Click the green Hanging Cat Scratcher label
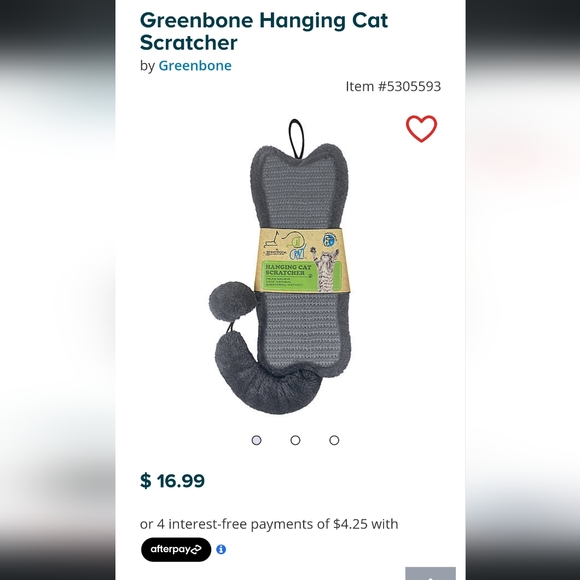This screenshot has height=580, width=580. pos(287,275)
